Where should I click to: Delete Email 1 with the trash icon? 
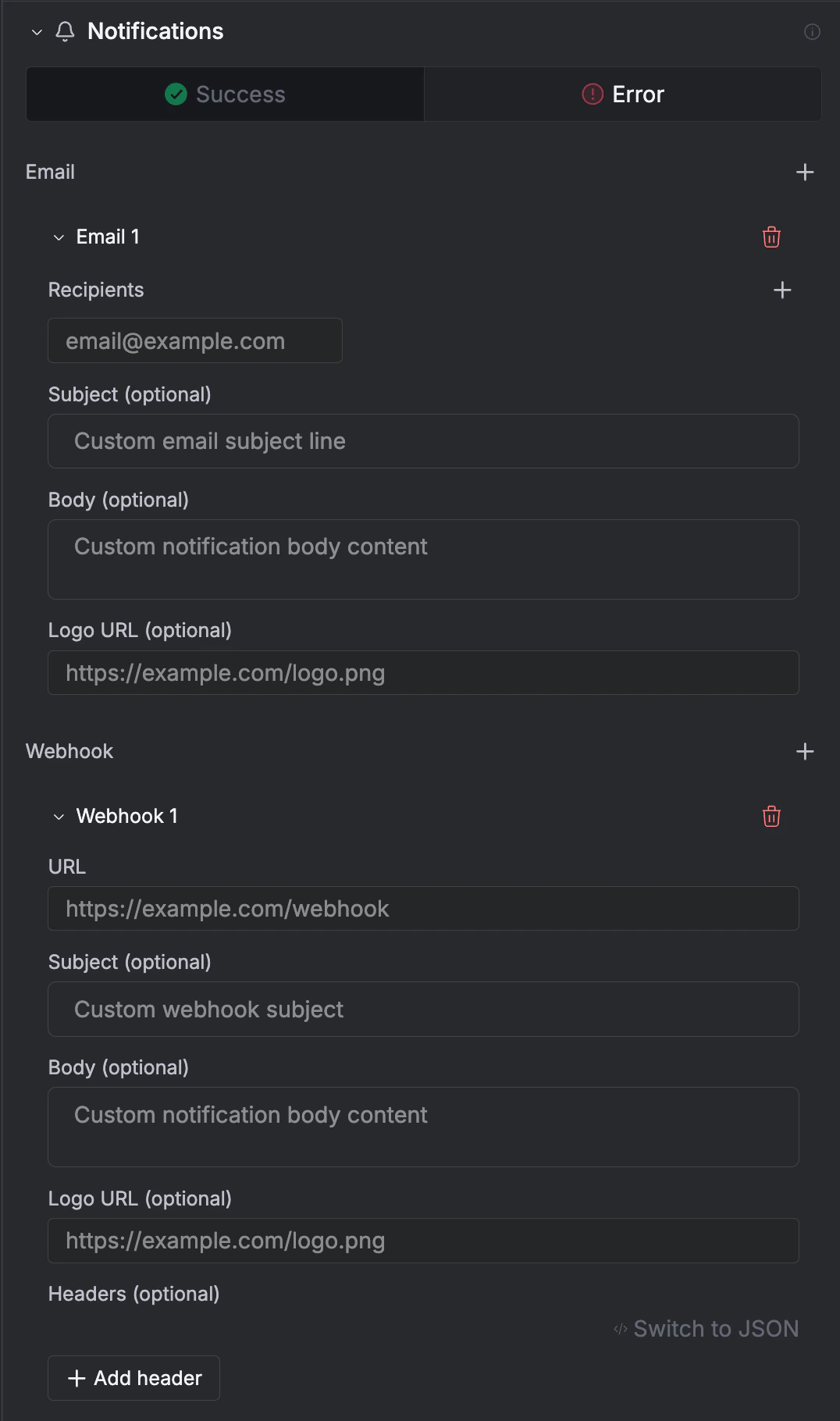coord(771,237)
